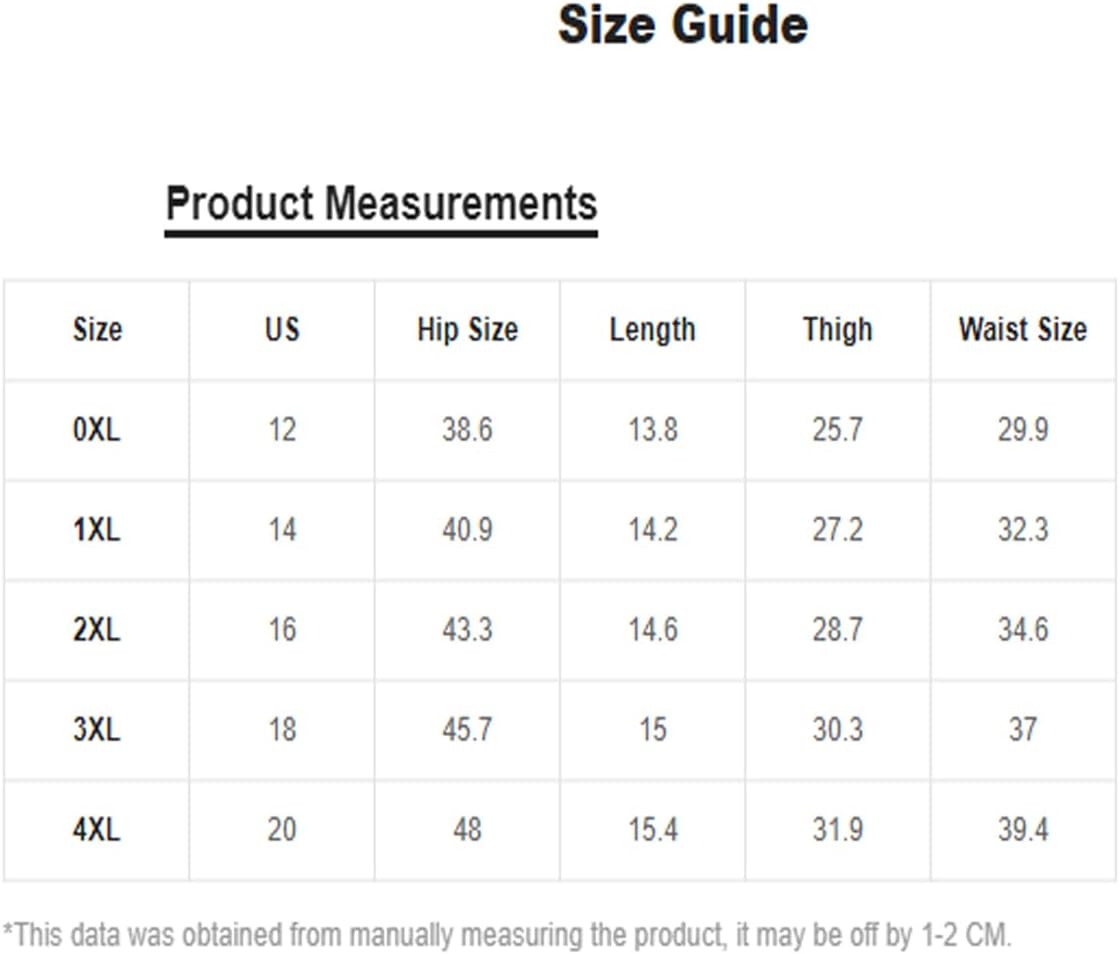Select the 1XL size row label
The image size is (1120, 954).
(x=96, y=530)
